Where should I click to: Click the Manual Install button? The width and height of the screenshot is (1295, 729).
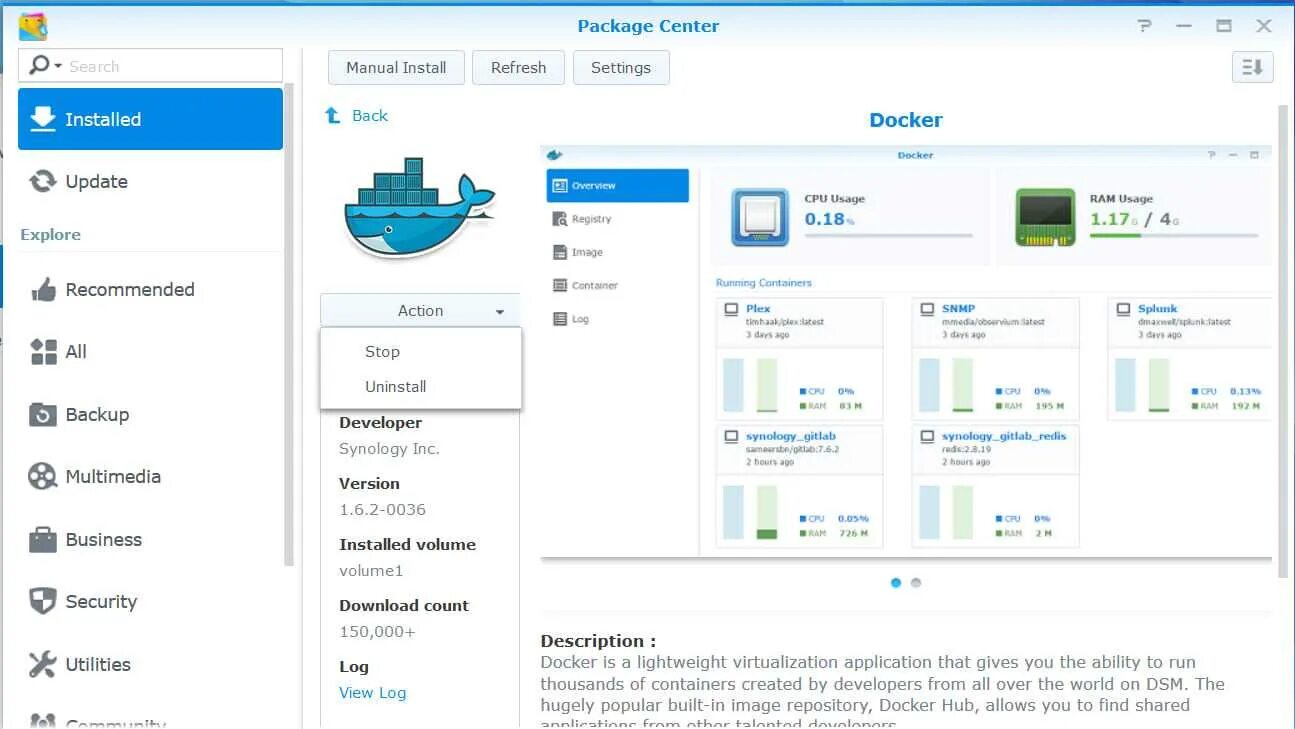[396, 67]
